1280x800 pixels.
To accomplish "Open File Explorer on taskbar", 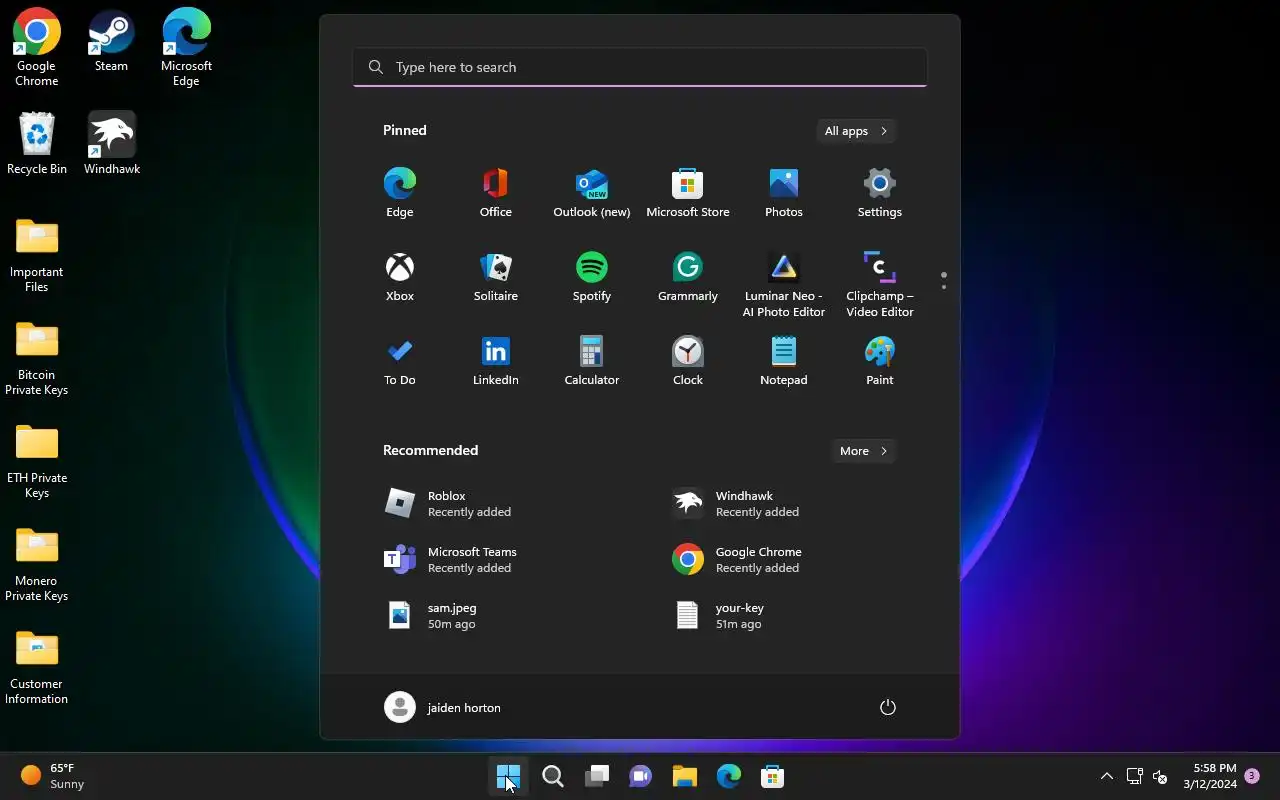I will (685, 776).
